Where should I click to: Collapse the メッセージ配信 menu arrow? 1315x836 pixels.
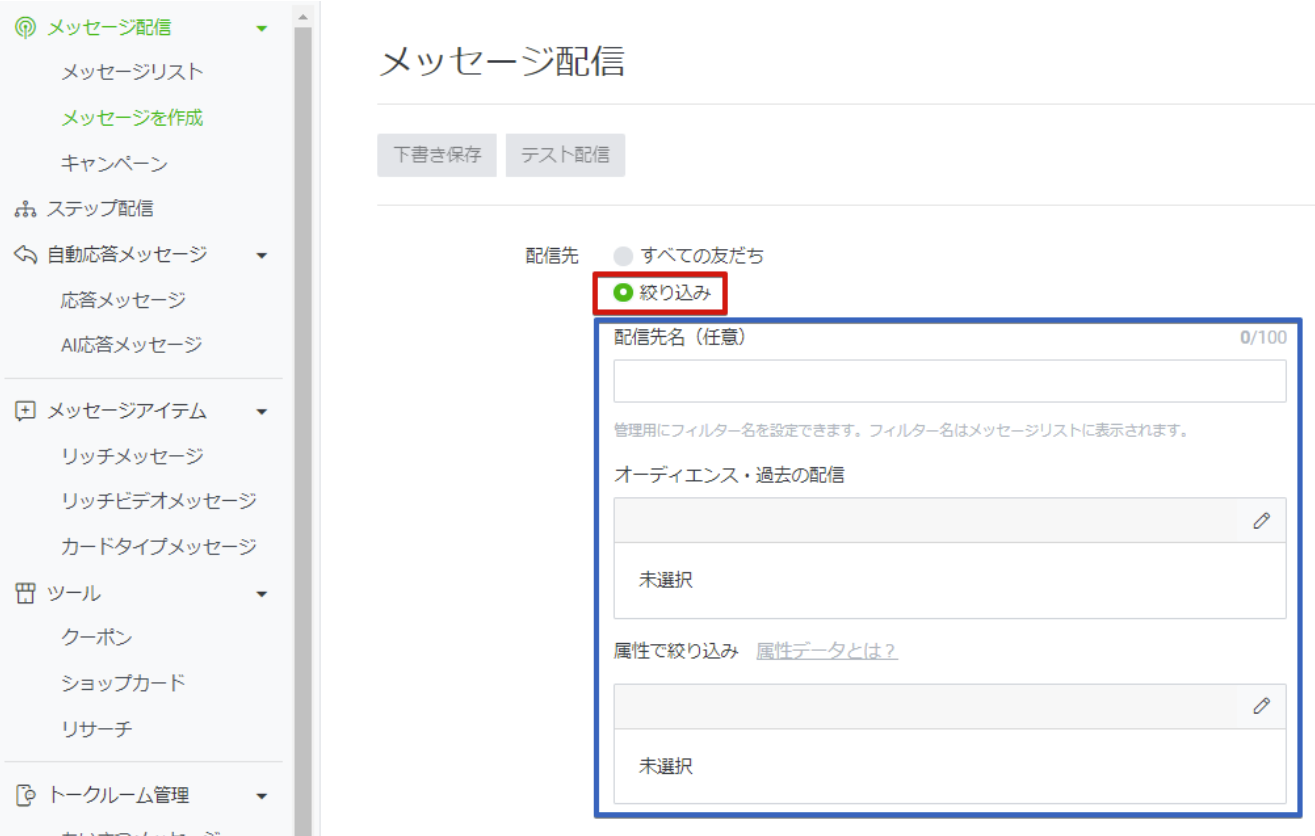coord(262,29)
